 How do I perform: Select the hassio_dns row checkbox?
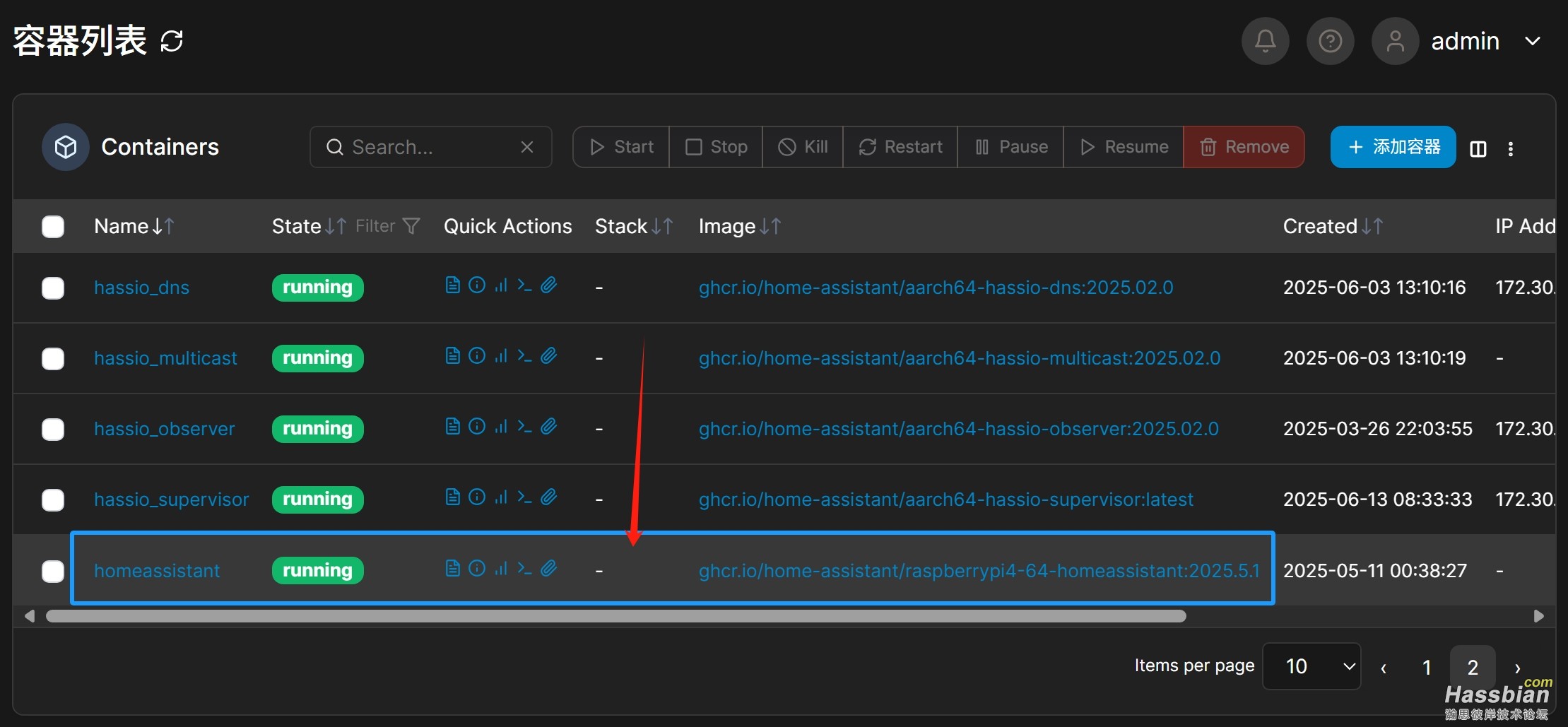pyautogui.click(x=53, y=288)
